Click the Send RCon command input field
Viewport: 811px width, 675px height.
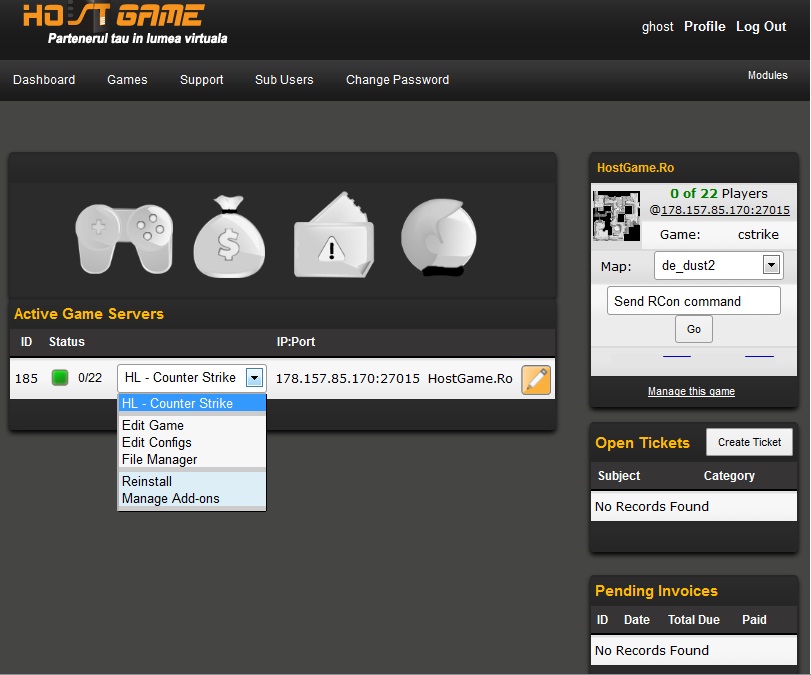(x=694, y=301)
